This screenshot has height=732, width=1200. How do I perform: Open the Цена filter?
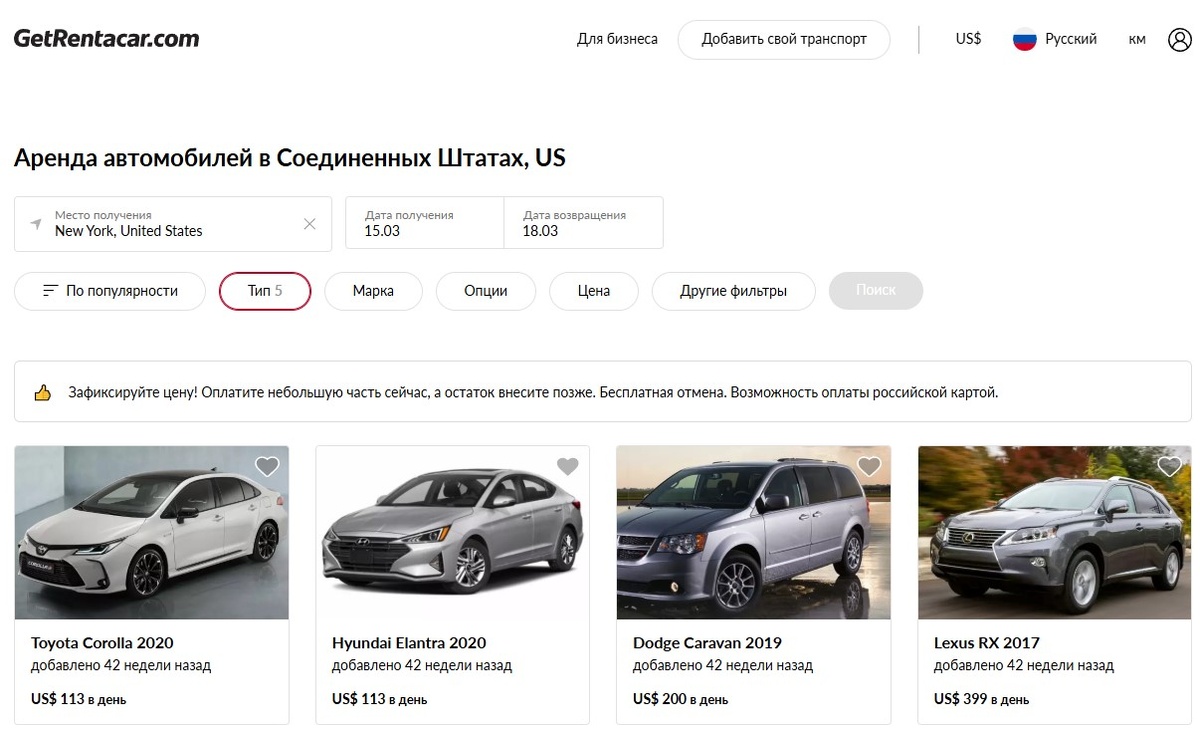[x=594, y=291]
